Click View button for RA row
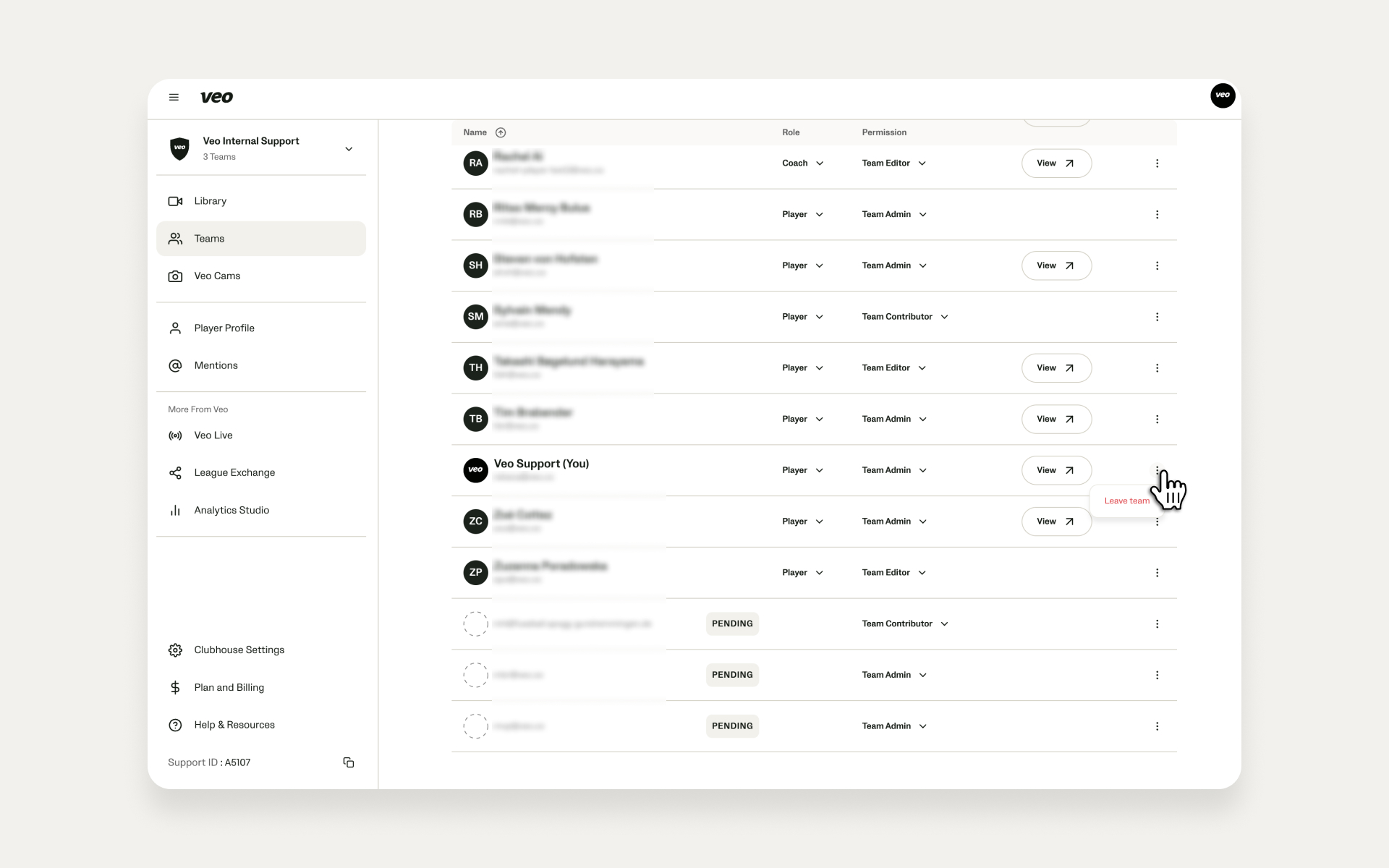The image size is (1389, 868). 1056,163
